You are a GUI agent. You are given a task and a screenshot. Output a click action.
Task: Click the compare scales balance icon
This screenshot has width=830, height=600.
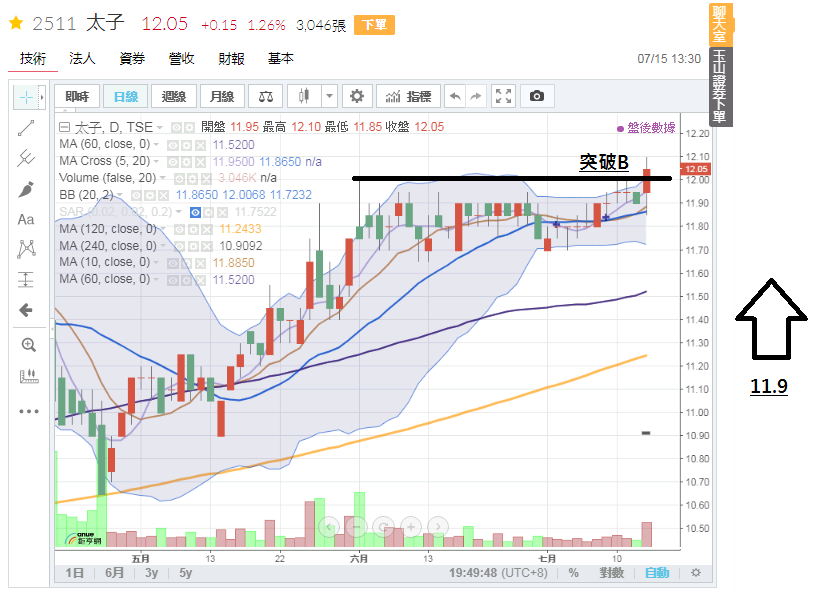(266, 96)
